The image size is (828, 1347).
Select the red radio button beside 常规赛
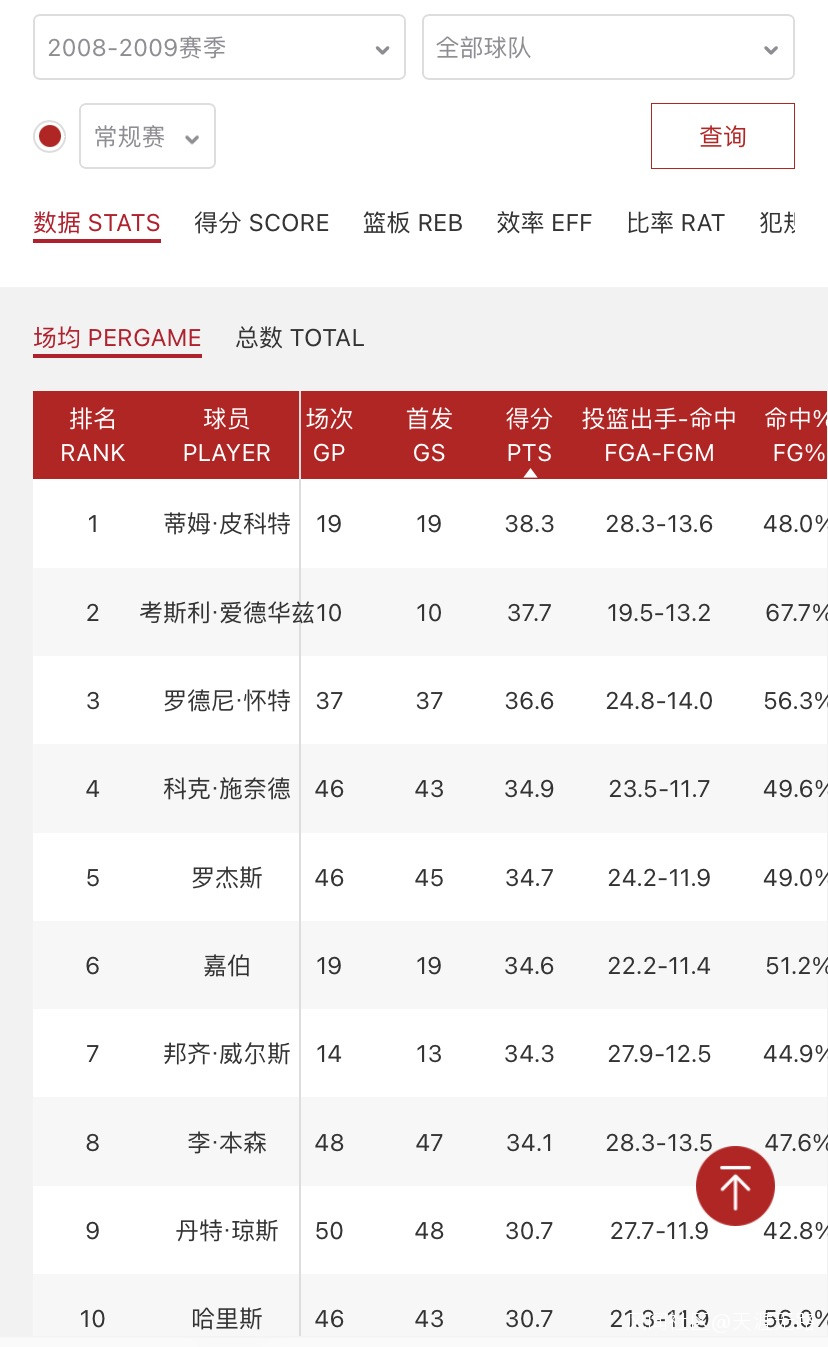click(50, 136)
